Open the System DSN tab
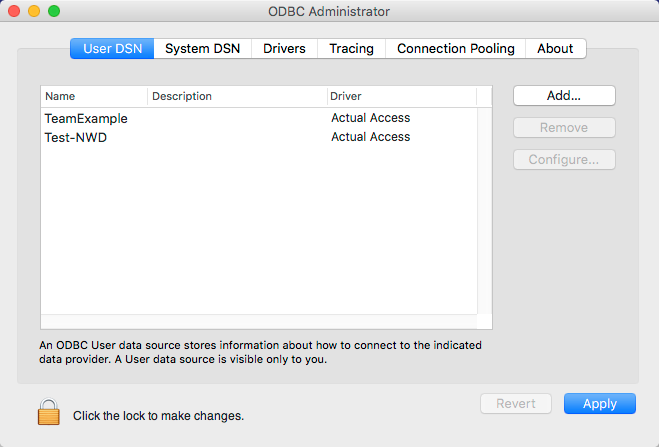 coord(202,48)
